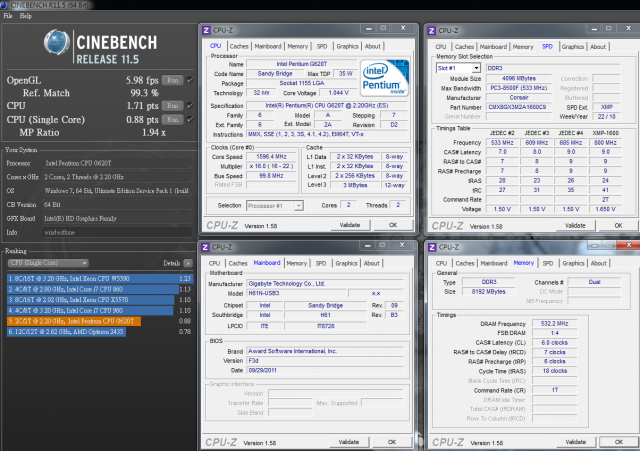The image size is (640, 451).
Task: Click the Max Bandwidth PC3-8500F value
Action: (x=518, y=88)
